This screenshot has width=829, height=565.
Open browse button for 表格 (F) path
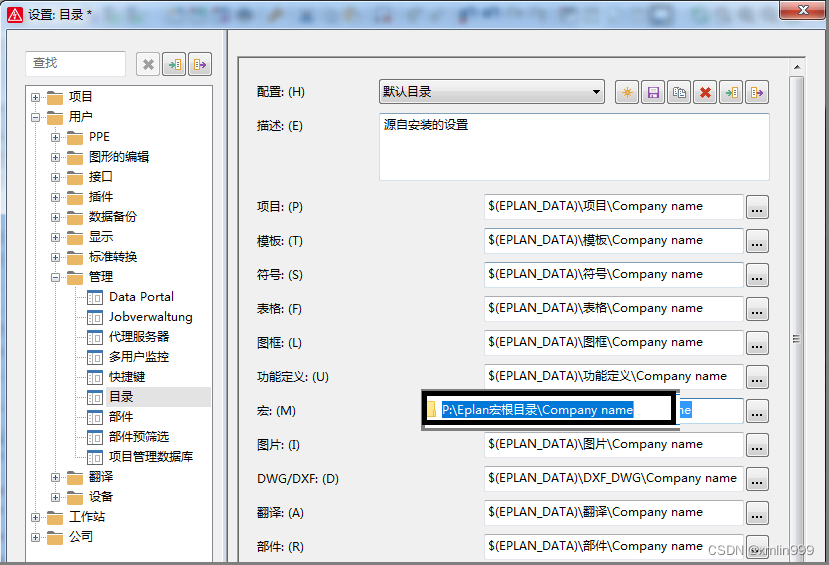757,309
